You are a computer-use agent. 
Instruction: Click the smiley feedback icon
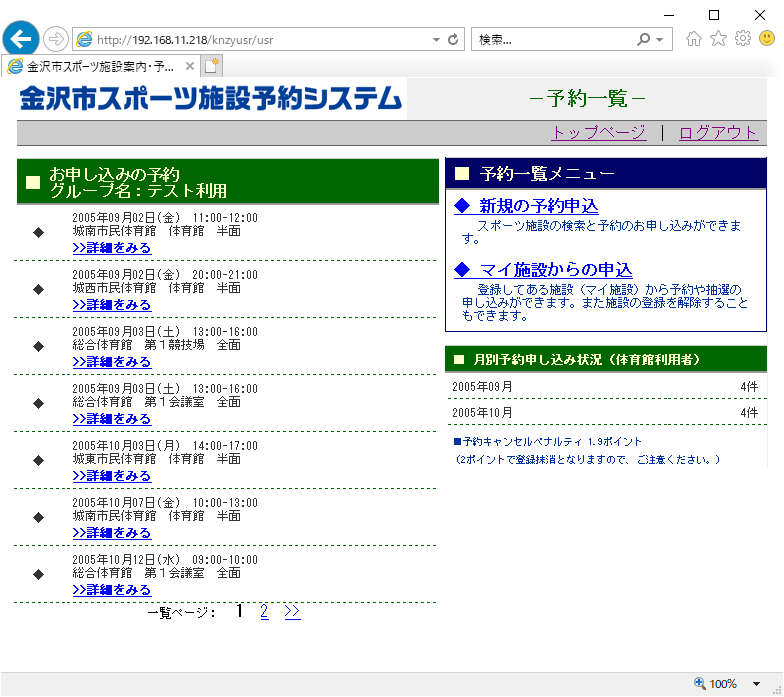(766, 38)
